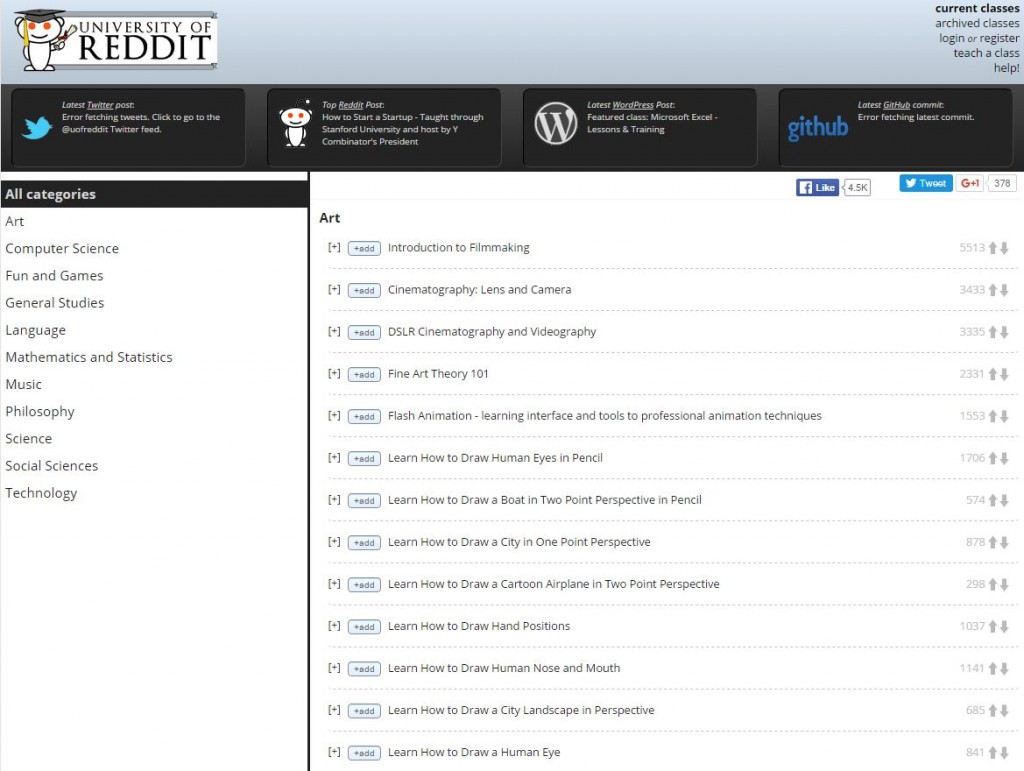Click the University of Reddit logo

(115, 40)
